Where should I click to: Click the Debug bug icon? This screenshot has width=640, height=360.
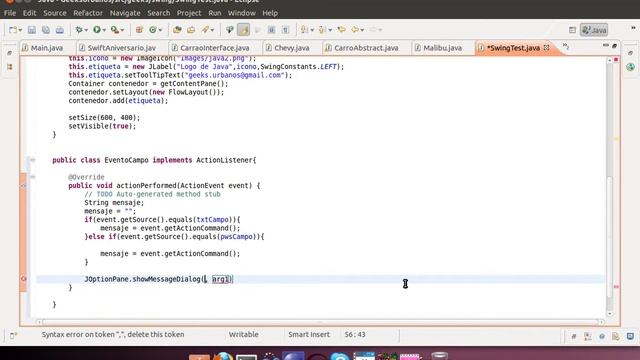pos(79,30)
